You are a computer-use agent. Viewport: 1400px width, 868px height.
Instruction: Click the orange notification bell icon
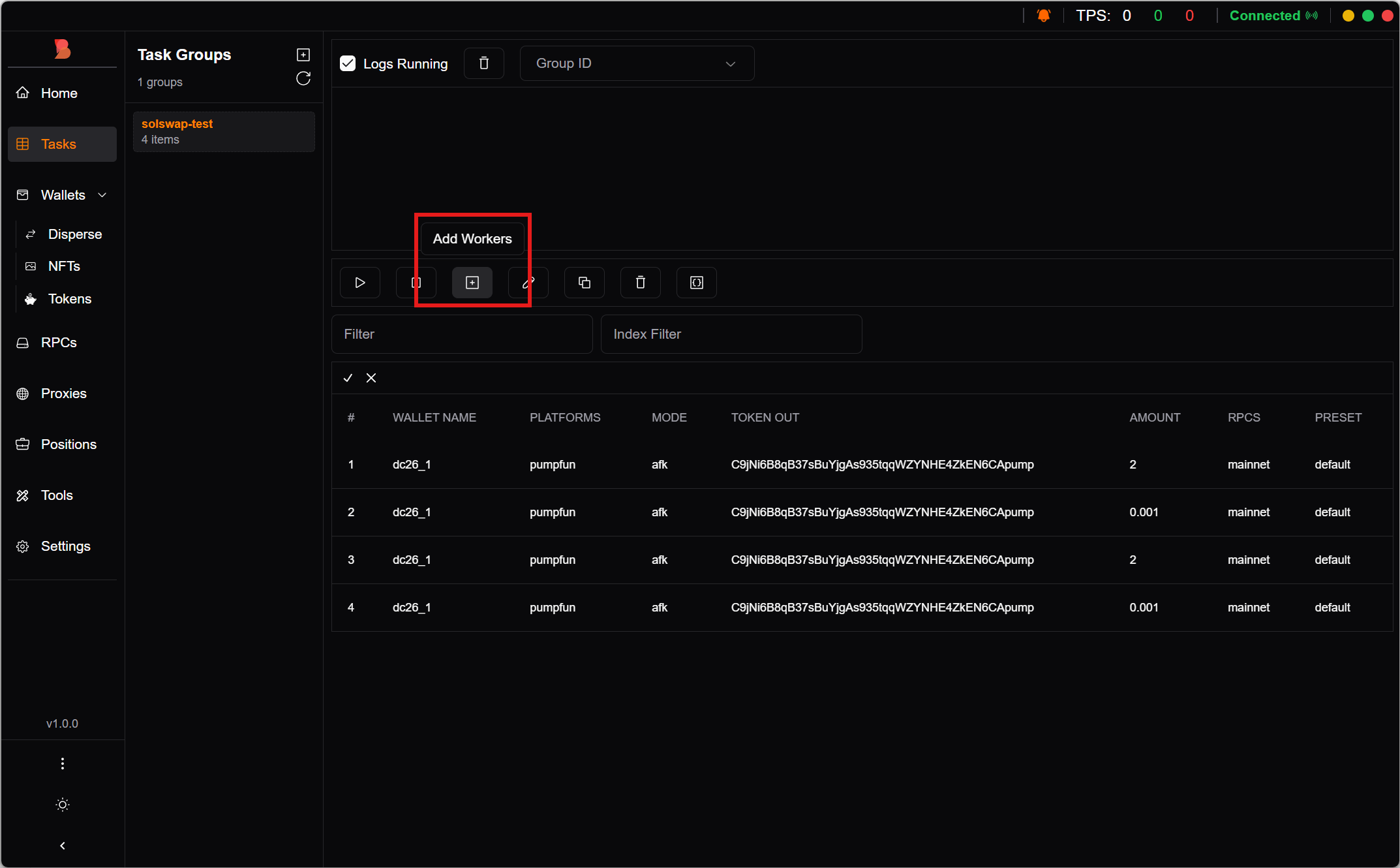pos(1044,16)
